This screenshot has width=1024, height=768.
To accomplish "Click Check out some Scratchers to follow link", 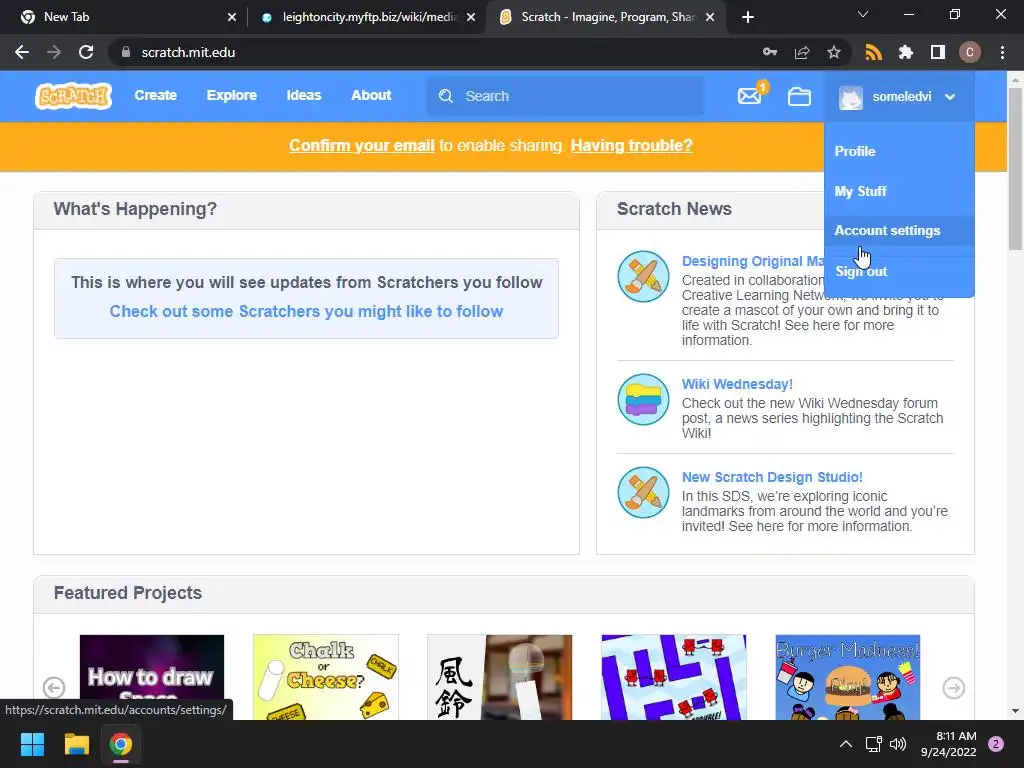I will pyautogui.click(x=306, y=312).
